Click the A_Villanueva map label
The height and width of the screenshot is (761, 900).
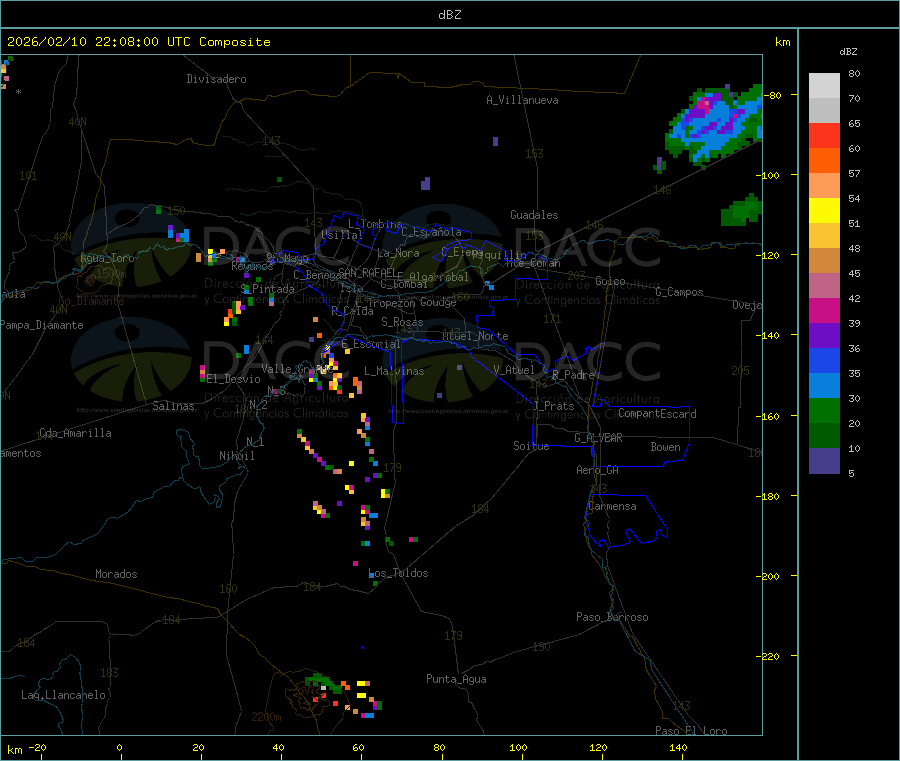tap(522, 100)
